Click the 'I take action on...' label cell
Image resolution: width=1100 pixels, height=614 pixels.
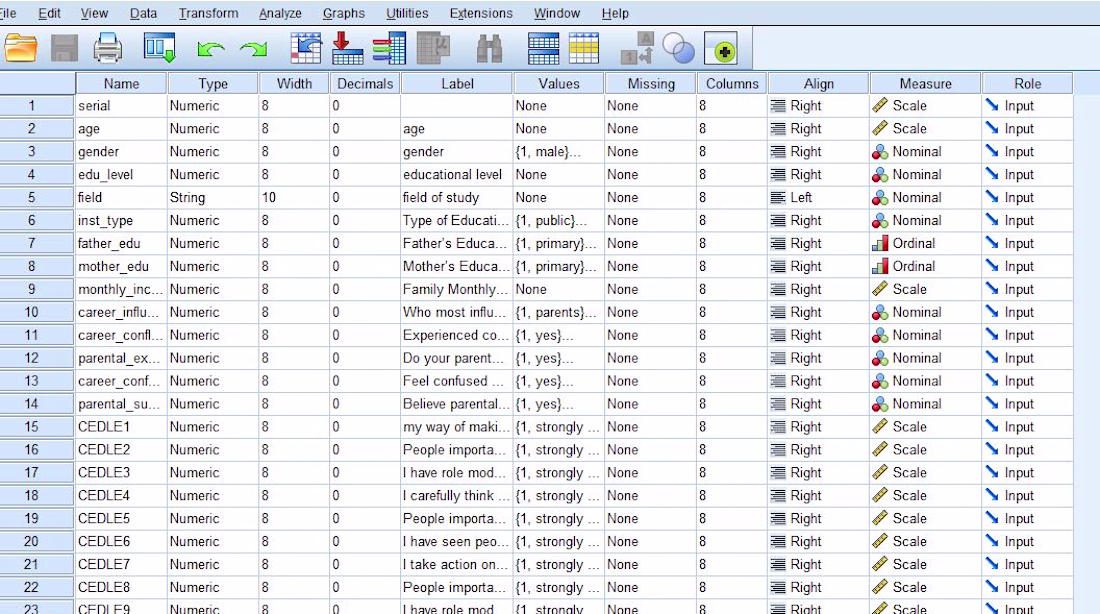pyautogui.click(x=457, y=564)
